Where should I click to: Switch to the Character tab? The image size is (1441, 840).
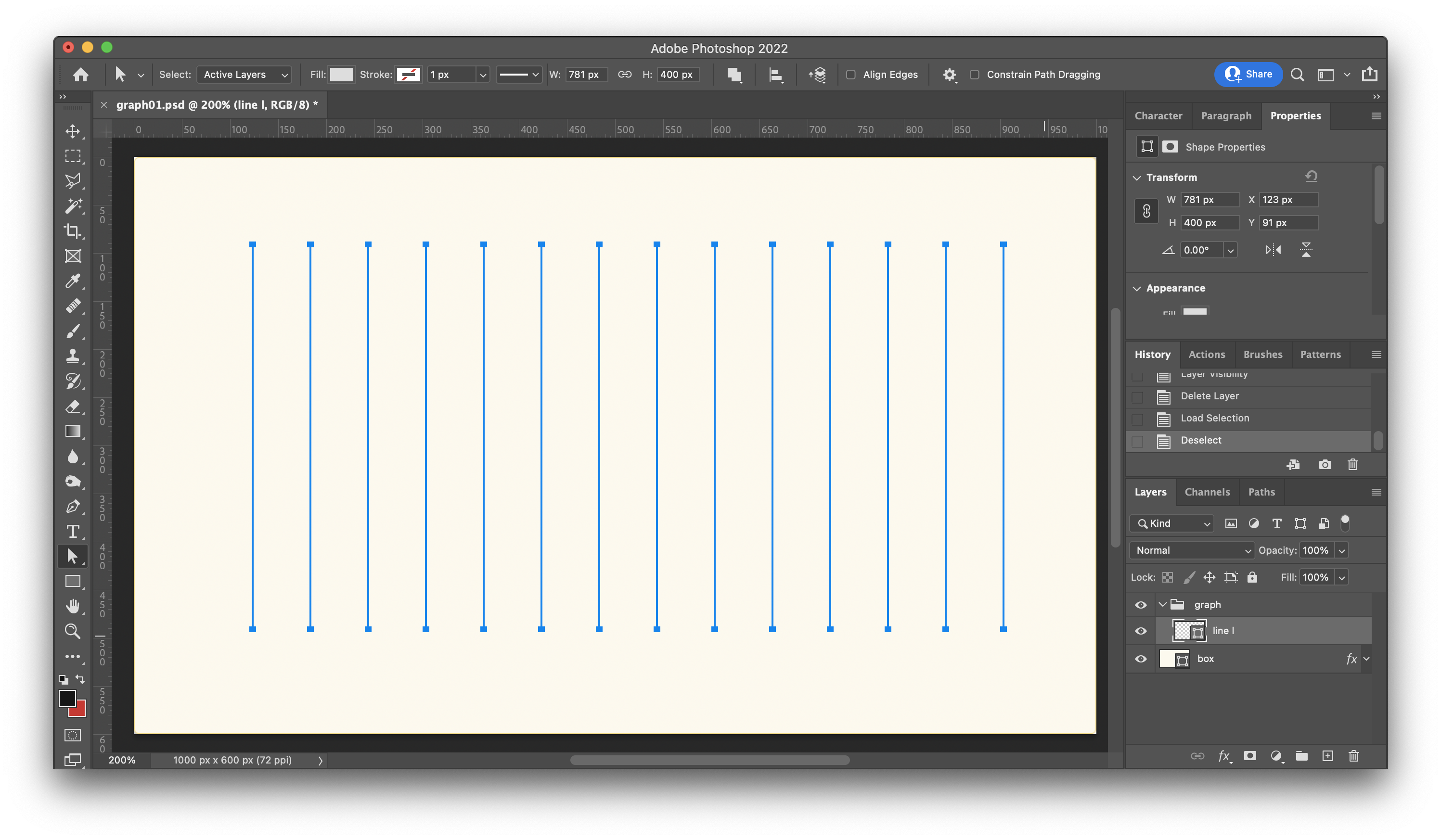(1158, 116)
